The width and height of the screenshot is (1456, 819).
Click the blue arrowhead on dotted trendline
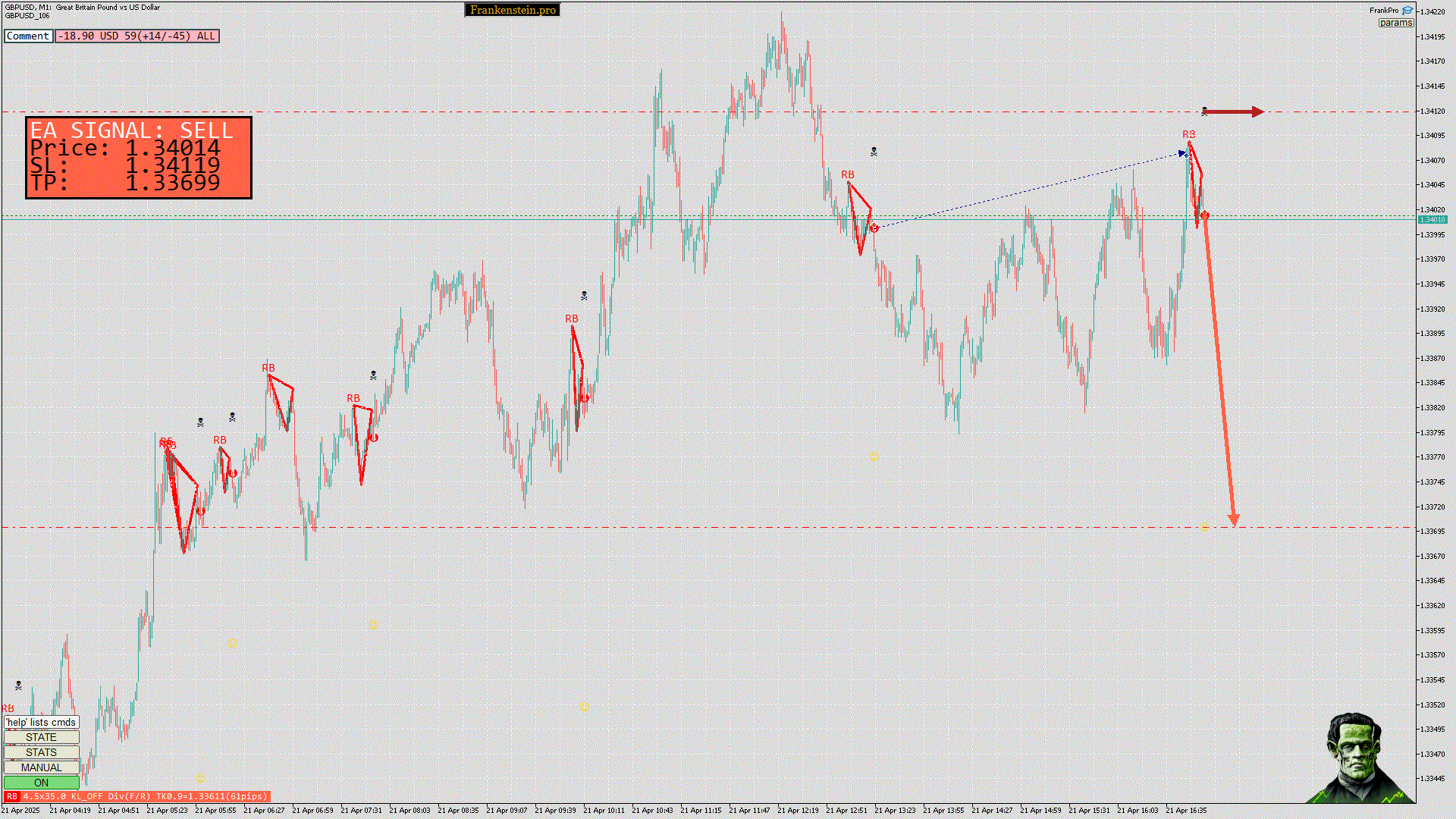point(1183,154)
